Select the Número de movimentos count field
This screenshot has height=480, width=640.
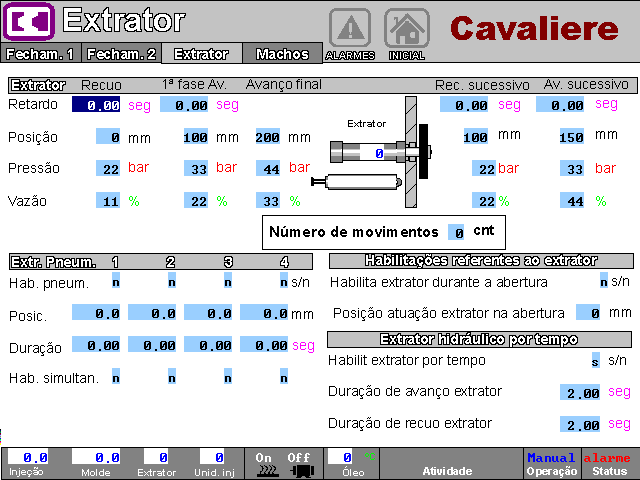coord(457,233)
